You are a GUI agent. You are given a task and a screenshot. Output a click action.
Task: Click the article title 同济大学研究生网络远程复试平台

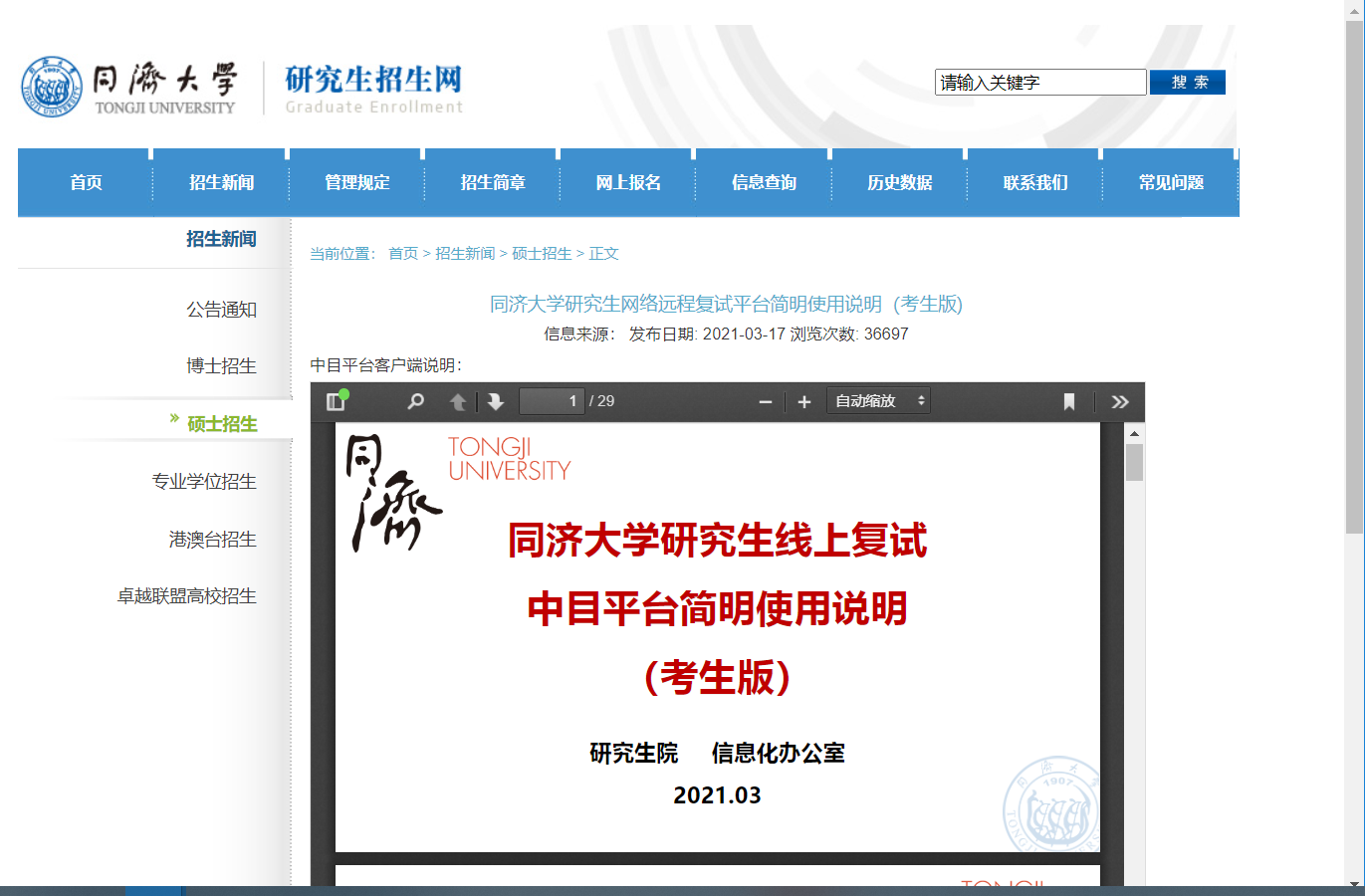[726, 305]
